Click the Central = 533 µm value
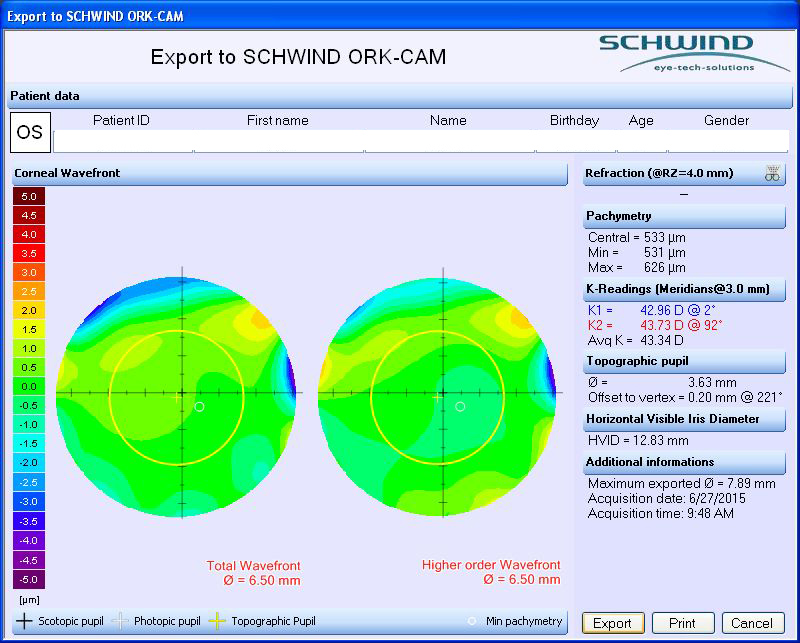The width and height of the screenshot is (800, 643). pos(637,237)
